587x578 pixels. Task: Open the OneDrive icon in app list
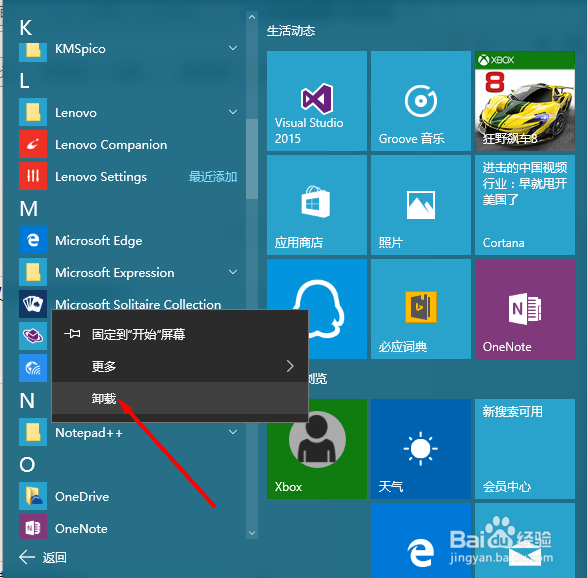33,496
